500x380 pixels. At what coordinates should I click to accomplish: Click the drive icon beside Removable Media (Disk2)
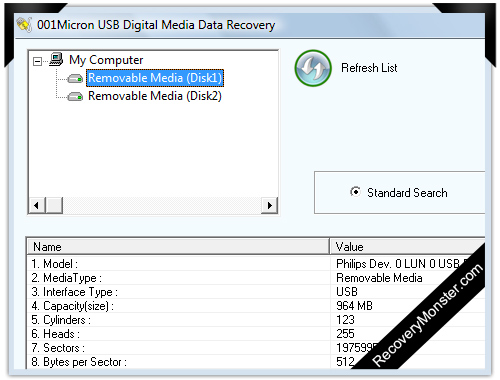[x=75, y=97]
